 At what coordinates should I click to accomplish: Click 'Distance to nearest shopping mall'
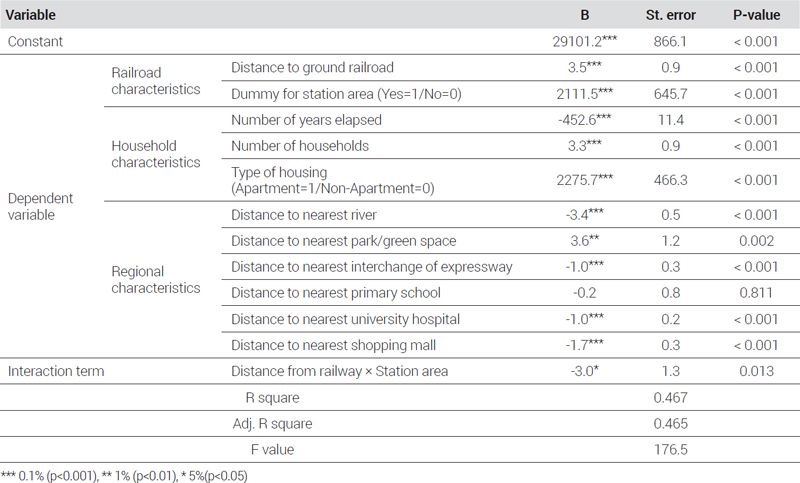333,345
